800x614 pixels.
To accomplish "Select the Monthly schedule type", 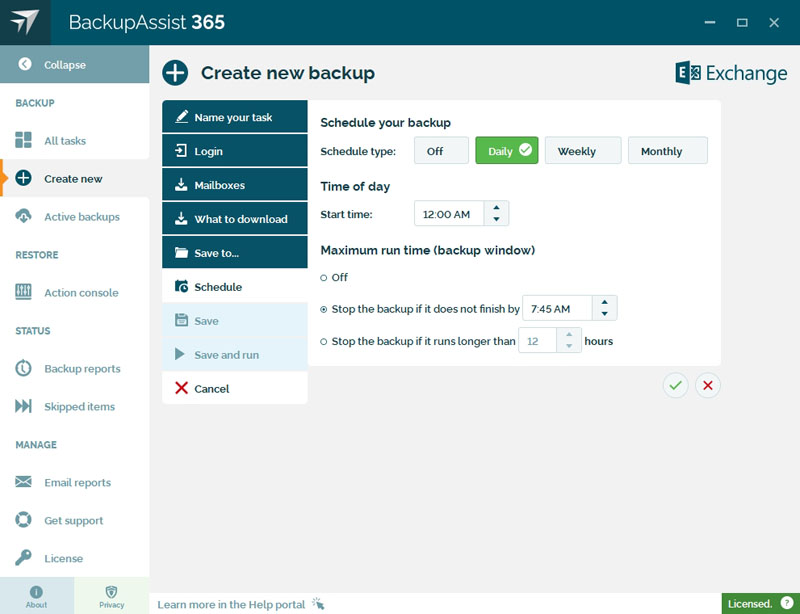I will [667, 151].
